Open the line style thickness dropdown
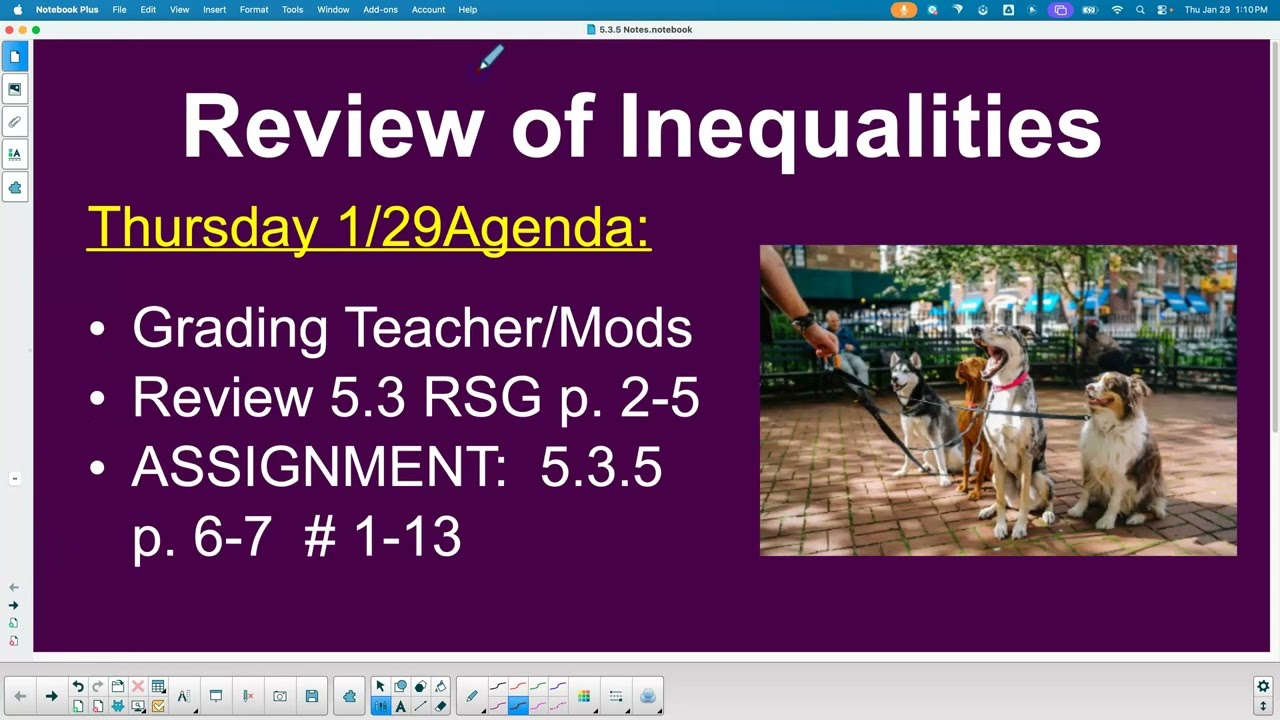The width and height of the screenshot is (1280, 720). click(x=616, y=696)
